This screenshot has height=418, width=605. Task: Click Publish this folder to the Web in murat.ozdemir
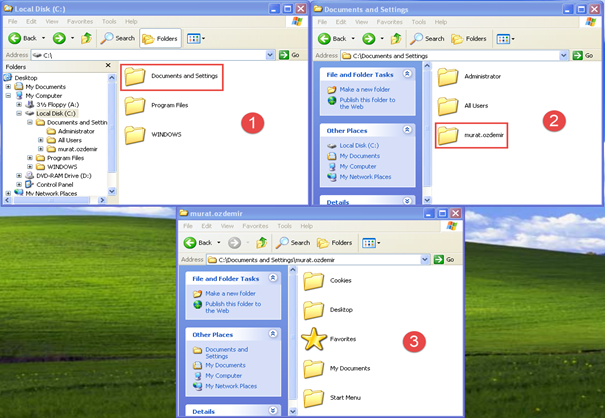[x=233, y=307]
